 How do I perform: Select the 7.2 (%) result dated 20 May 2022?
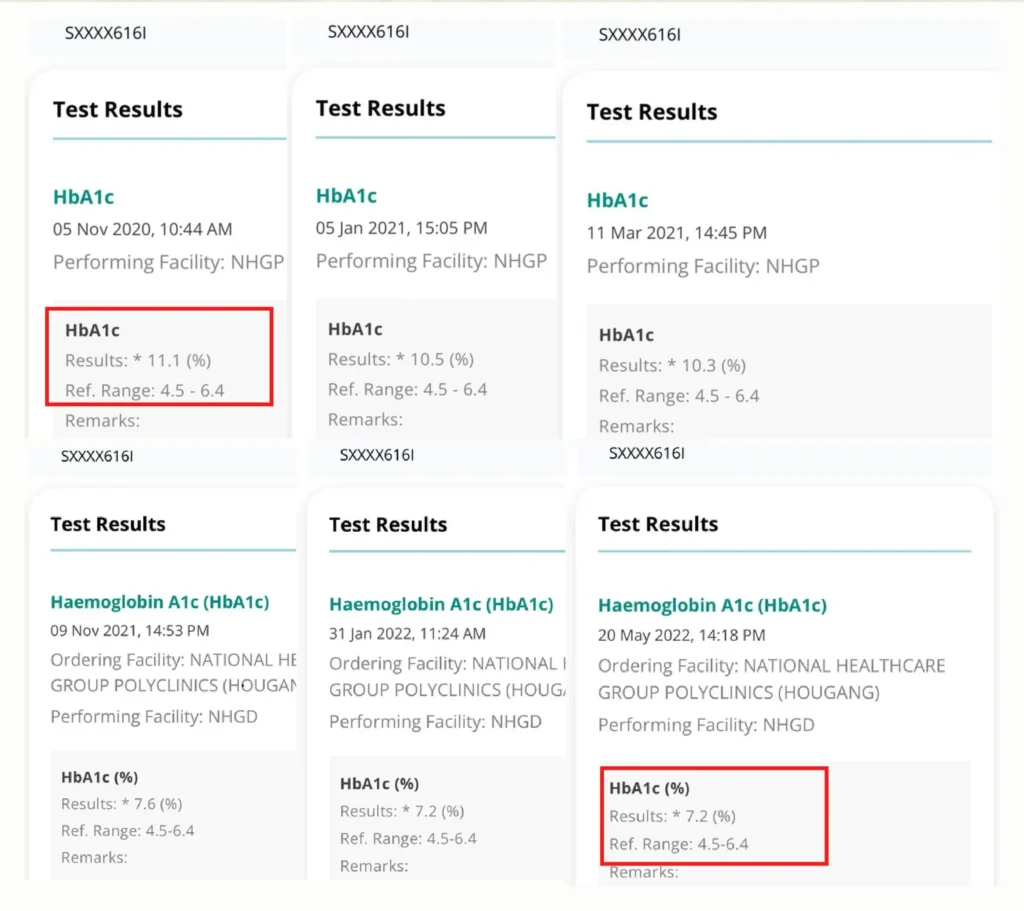click(672, 816)
